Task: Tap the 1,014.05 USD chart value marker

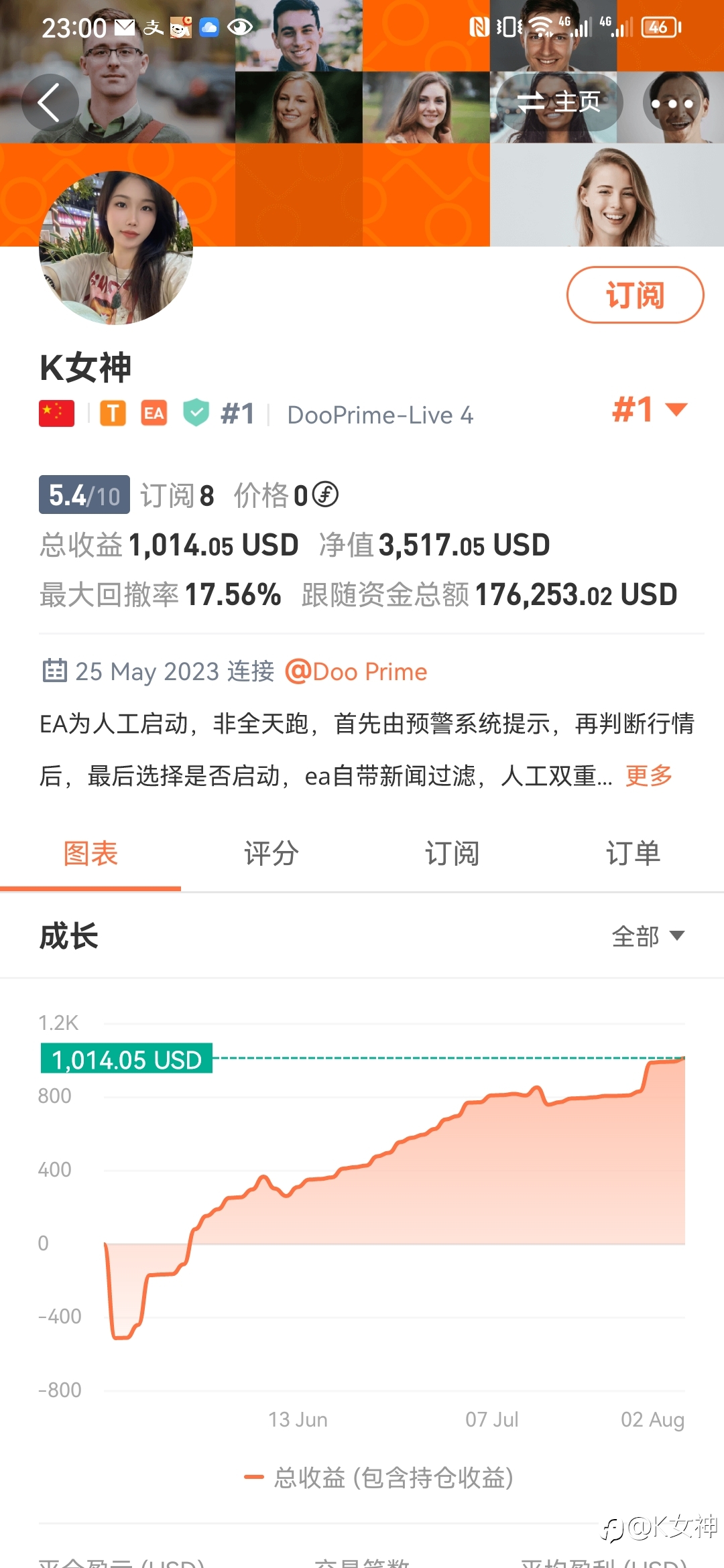Action: click(x=127, y=1059)
